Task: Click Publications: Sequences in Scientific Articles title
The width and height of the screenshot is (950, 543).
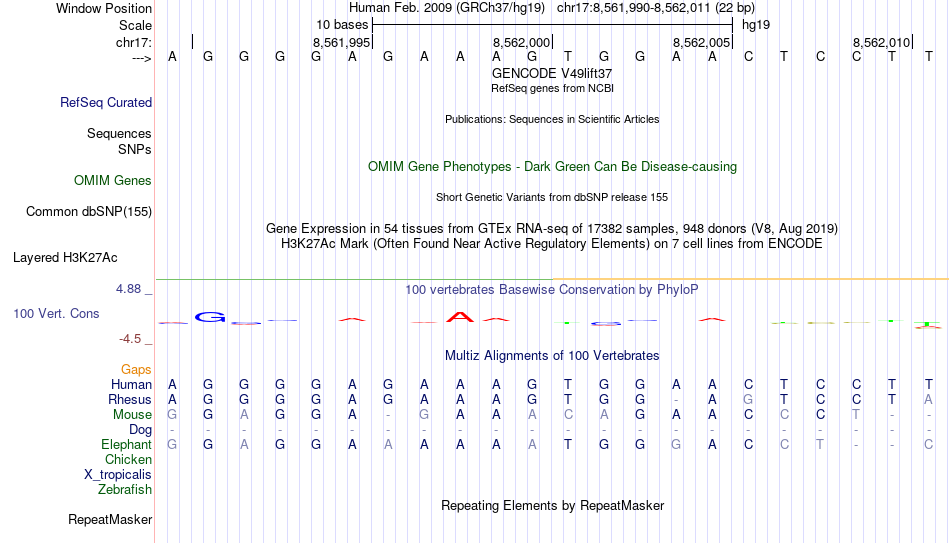Action: pos(552,119)
